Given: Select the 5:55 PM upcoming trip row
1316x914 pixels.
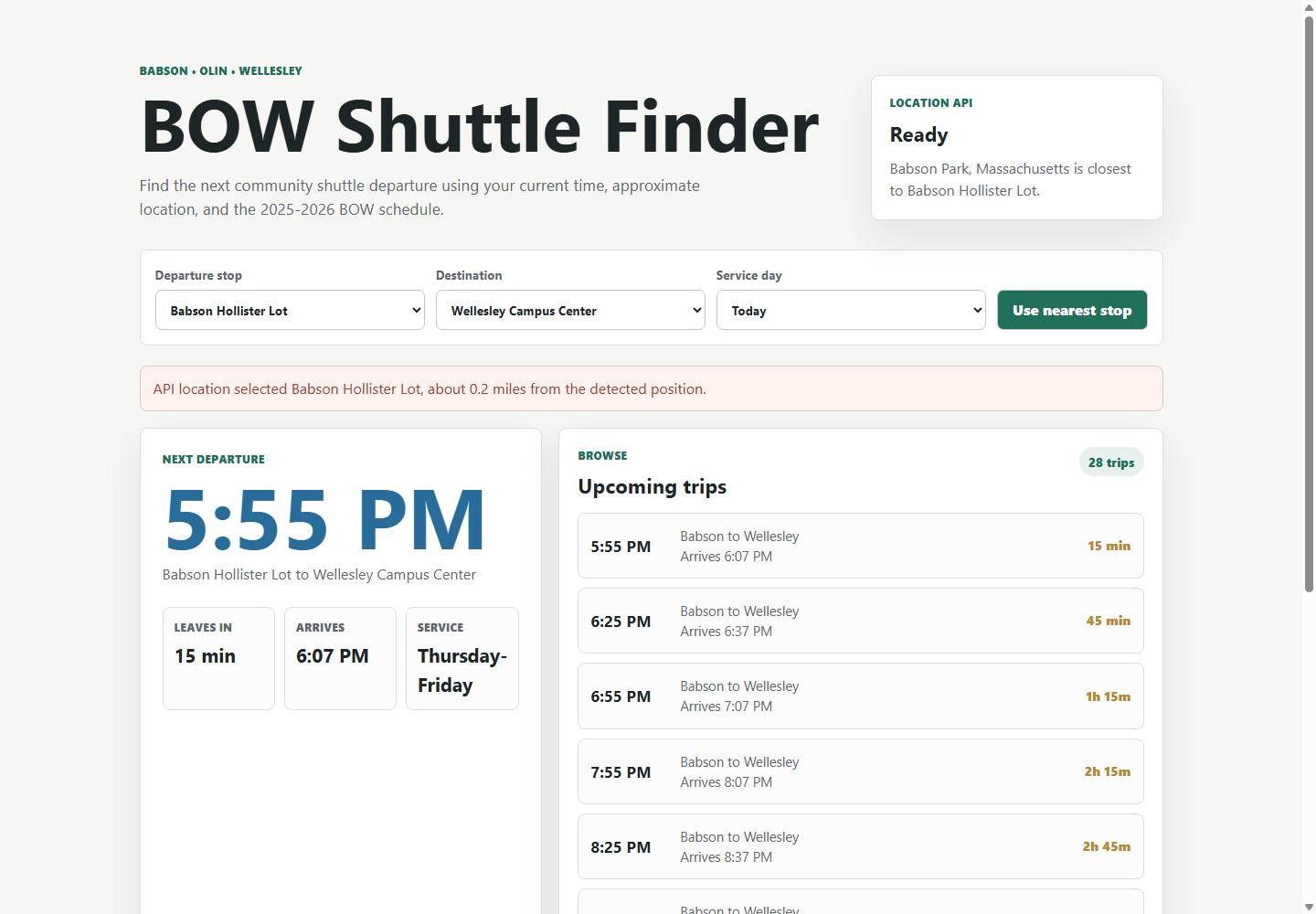Looking at the screenshot, I should 860,546.
